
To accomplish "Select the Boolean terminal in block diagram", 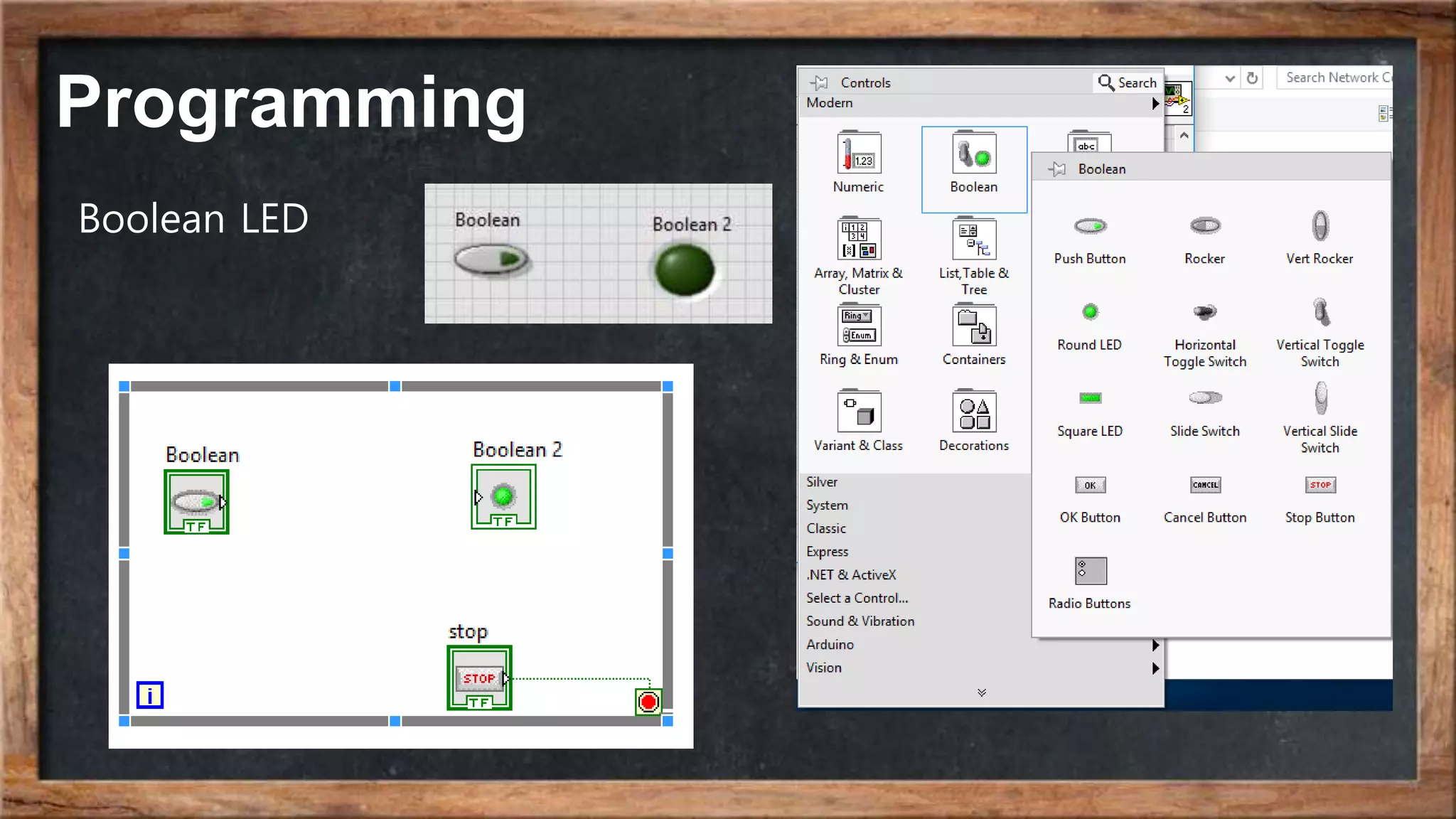I will (x=196, y=502).
